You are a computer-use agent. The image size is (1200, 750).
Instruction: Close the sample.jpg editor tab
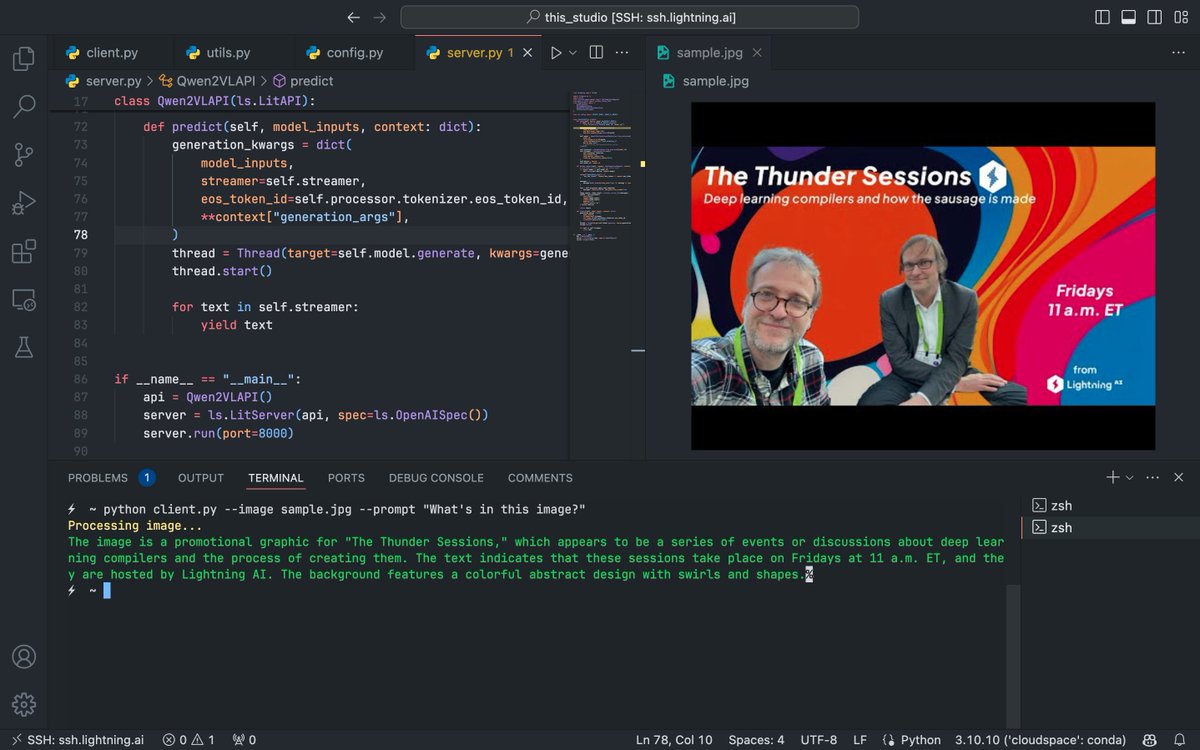[x=756, y=53]
